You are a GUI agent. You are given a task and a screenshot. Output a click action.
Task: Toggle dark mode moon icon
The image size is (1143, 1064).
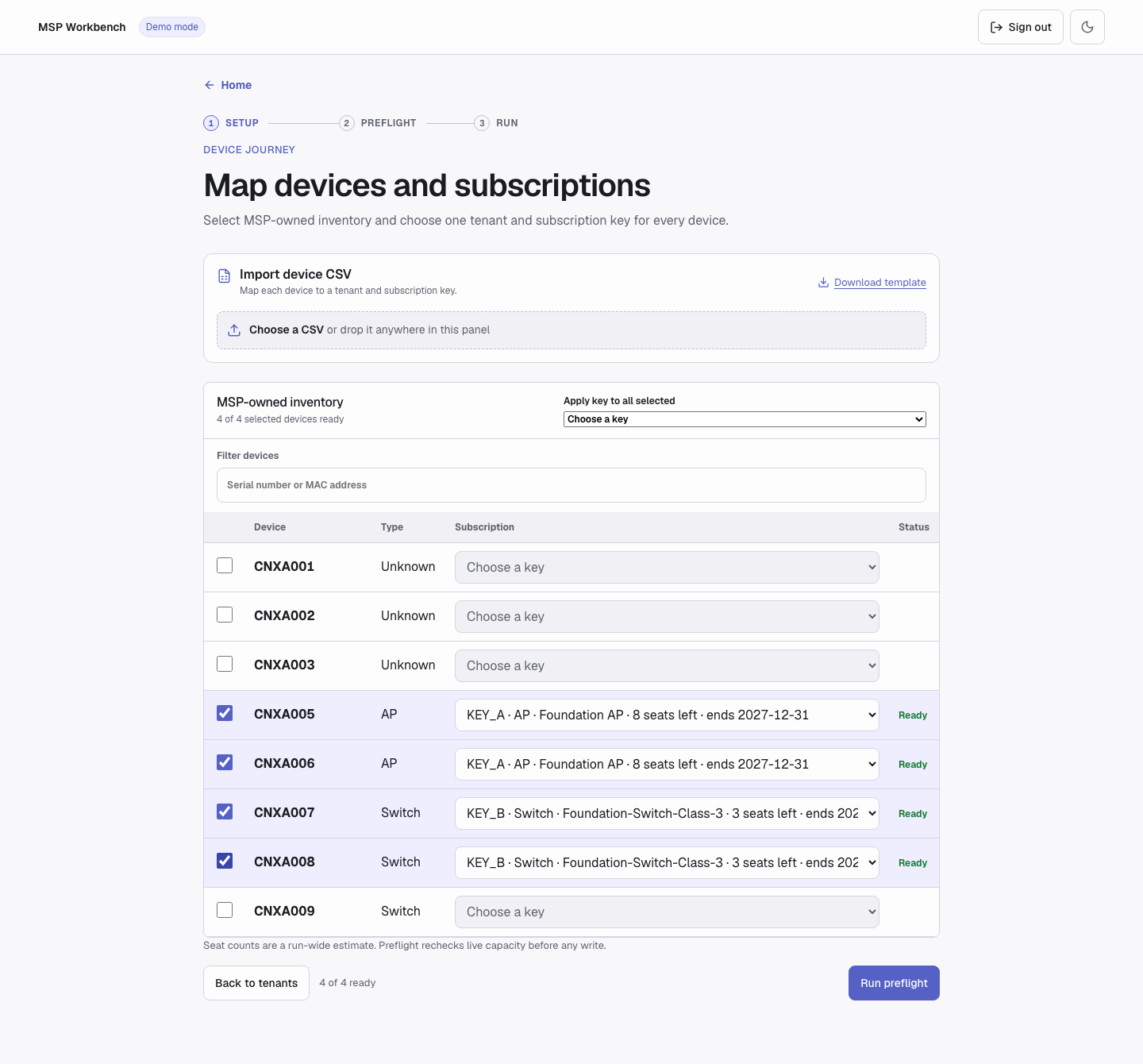1087,27
